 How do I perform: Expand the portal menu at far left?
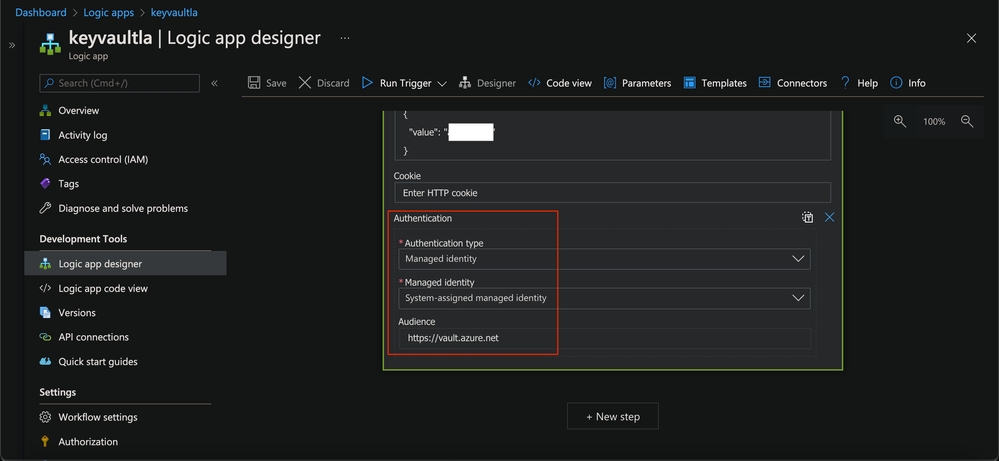pyautogui.click(x=11, y=45)
